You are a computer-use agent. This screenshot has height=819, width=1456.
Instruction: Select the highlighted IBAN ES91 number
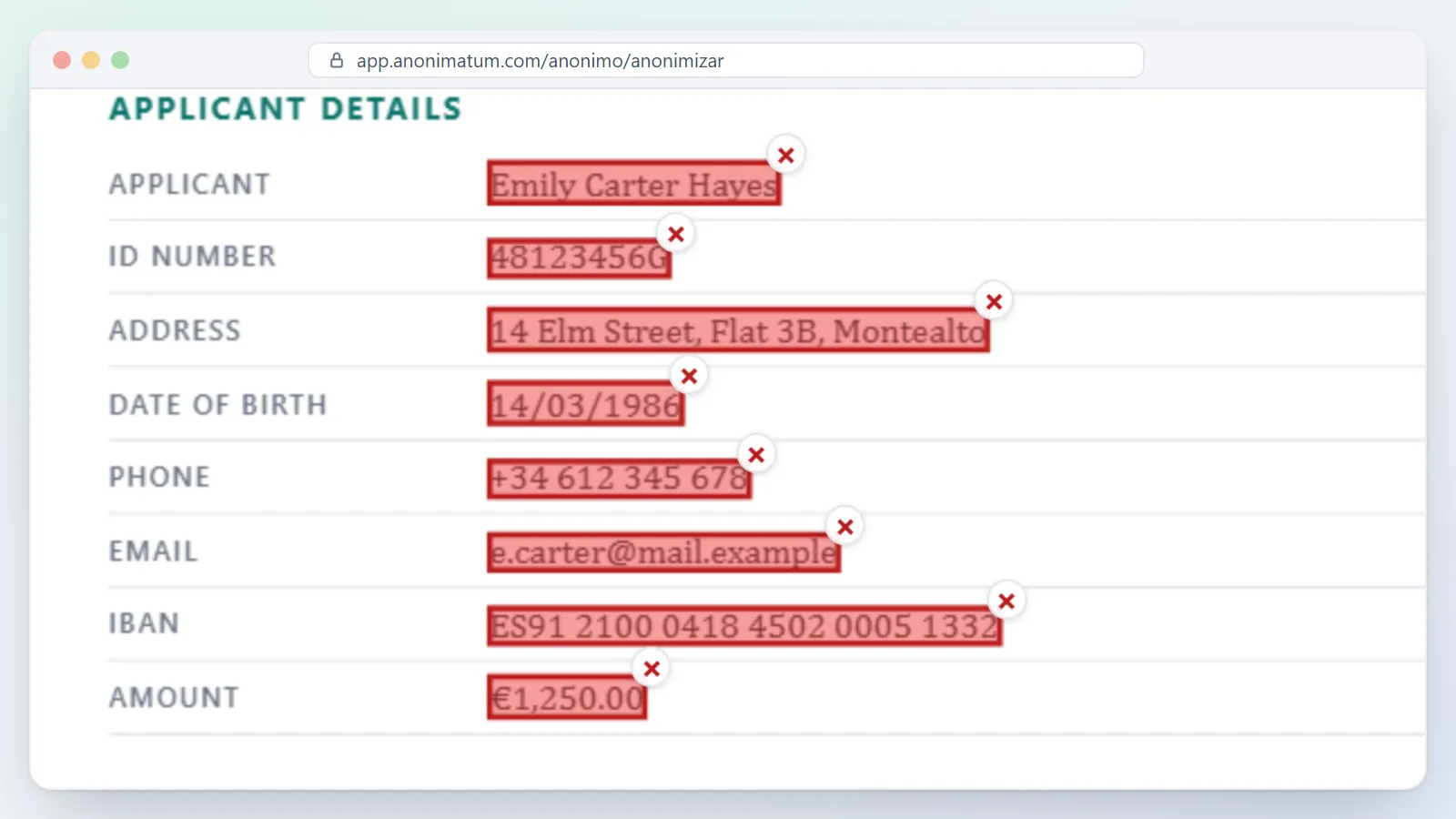tap(744, 626)
